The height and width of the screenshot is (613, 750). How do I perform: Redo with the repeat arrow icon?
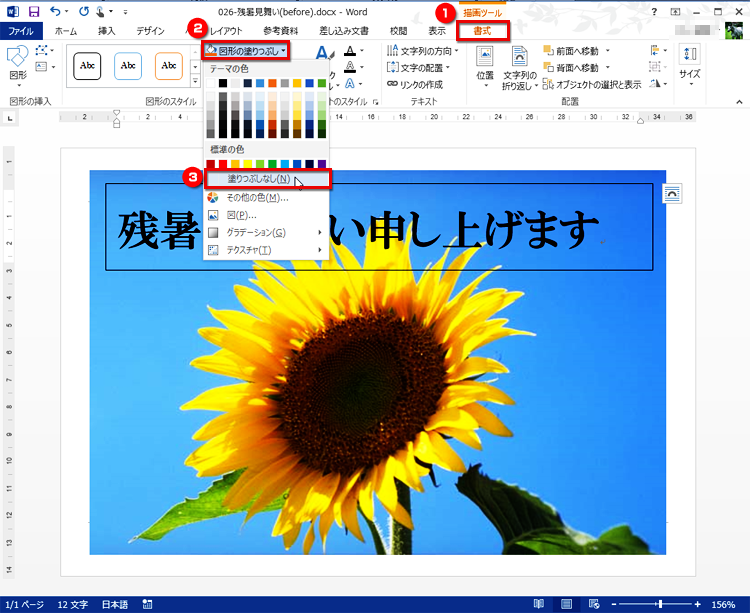tap(84, 11)
